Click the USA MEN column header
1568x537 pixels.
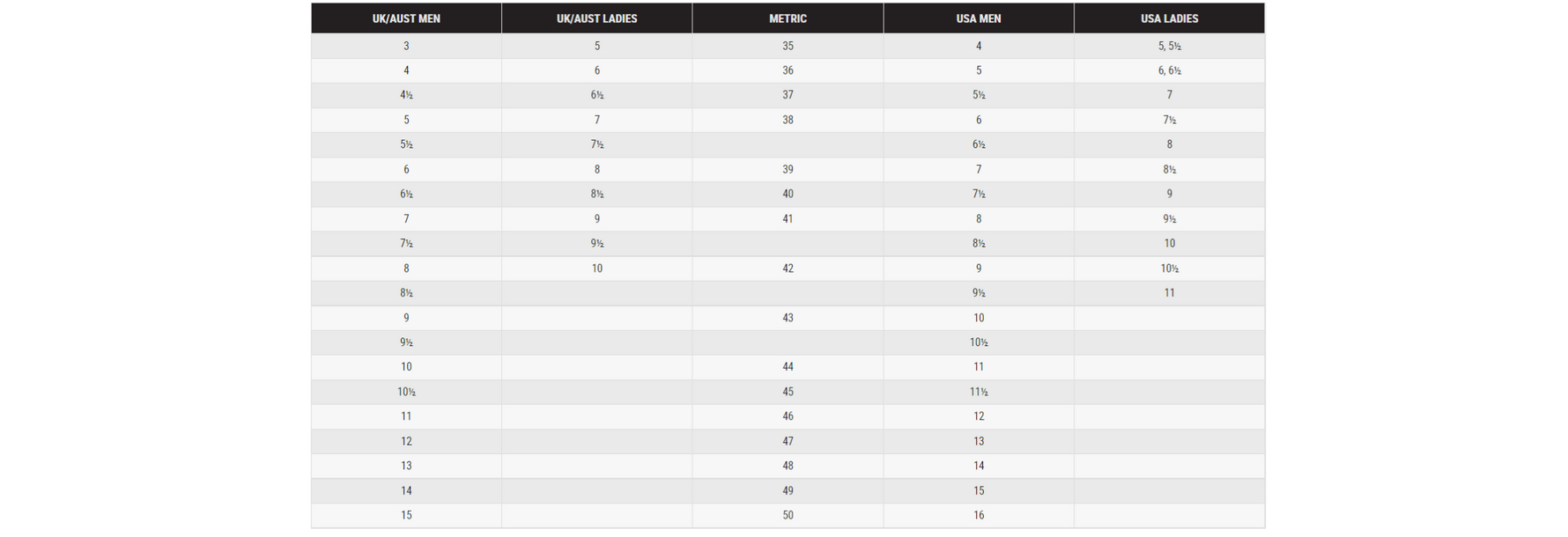click(978, 18)
